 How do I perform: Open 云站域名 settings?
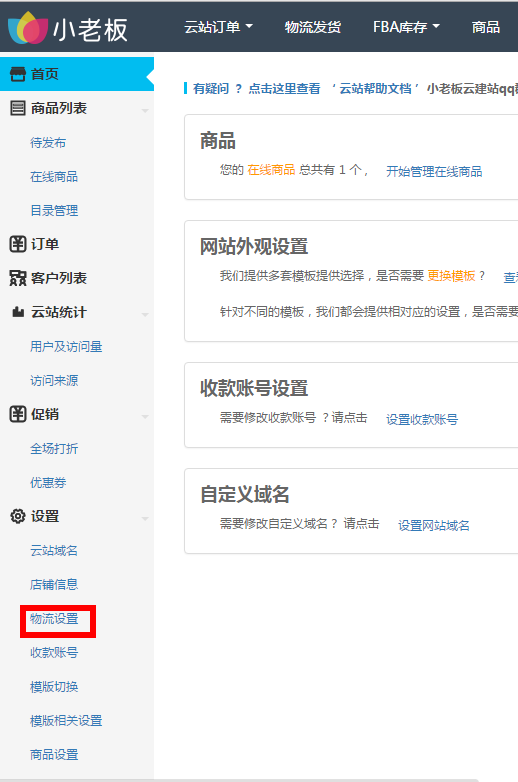click(54, 551)
